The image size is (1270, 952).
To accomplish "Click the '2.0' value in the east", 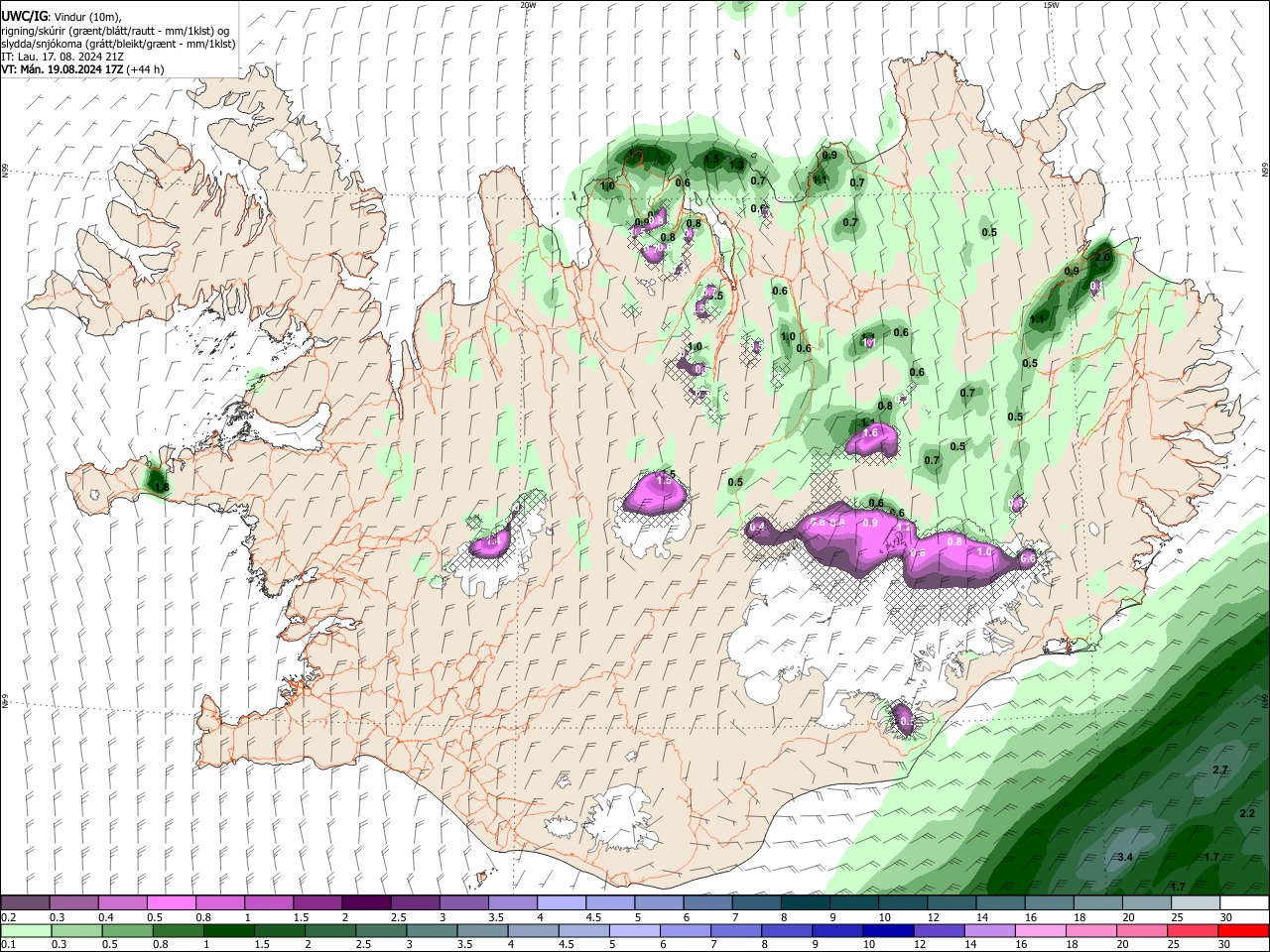I will click(1101, 256).
